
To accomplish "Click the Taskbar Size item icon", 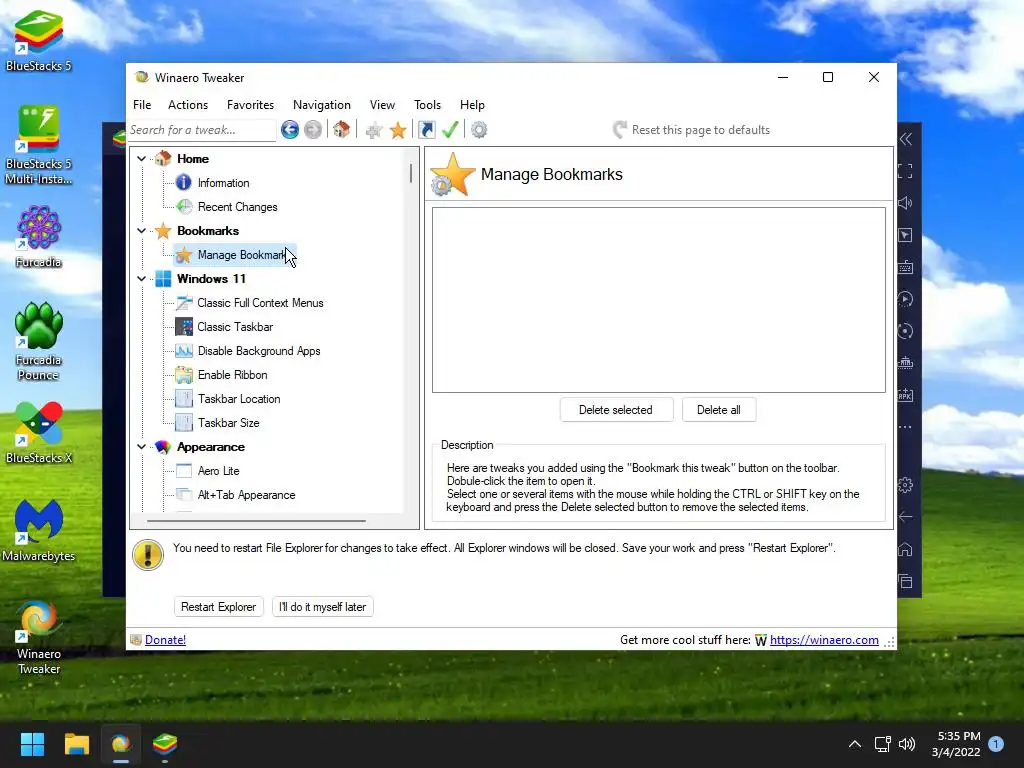I will (184, 423).
